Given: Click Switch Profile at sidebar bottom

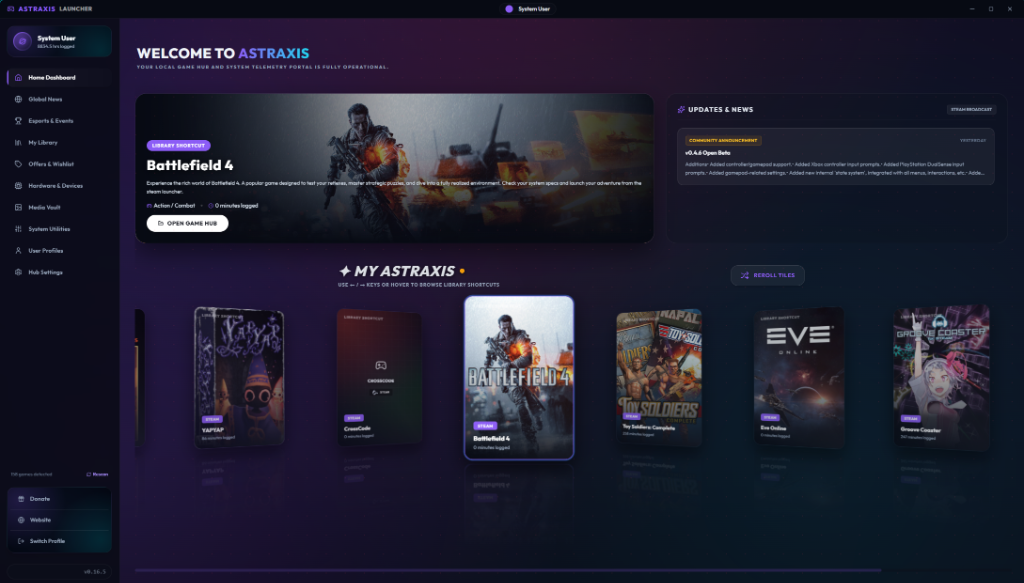Looking at the screenshot, I should [x=59, y=541].
